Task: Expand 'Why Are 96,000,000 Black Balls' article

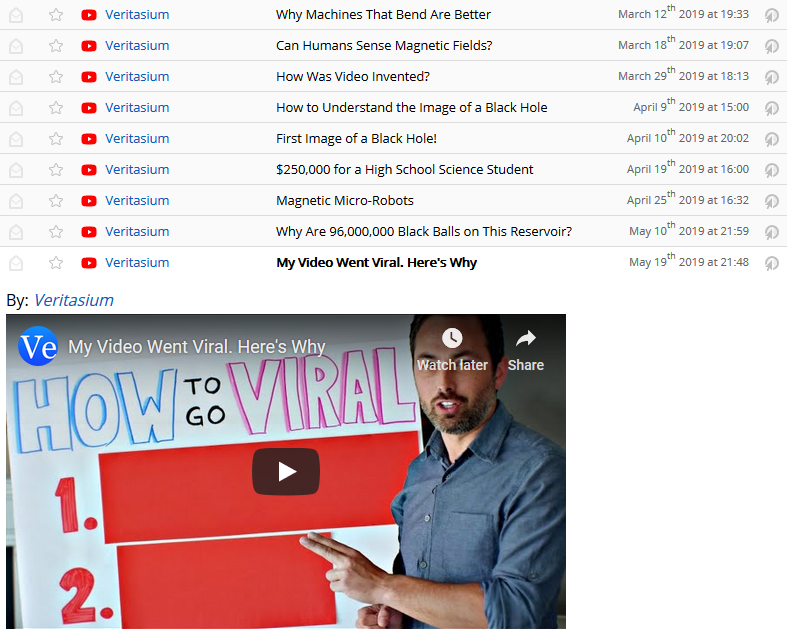Action: [423, 232]
